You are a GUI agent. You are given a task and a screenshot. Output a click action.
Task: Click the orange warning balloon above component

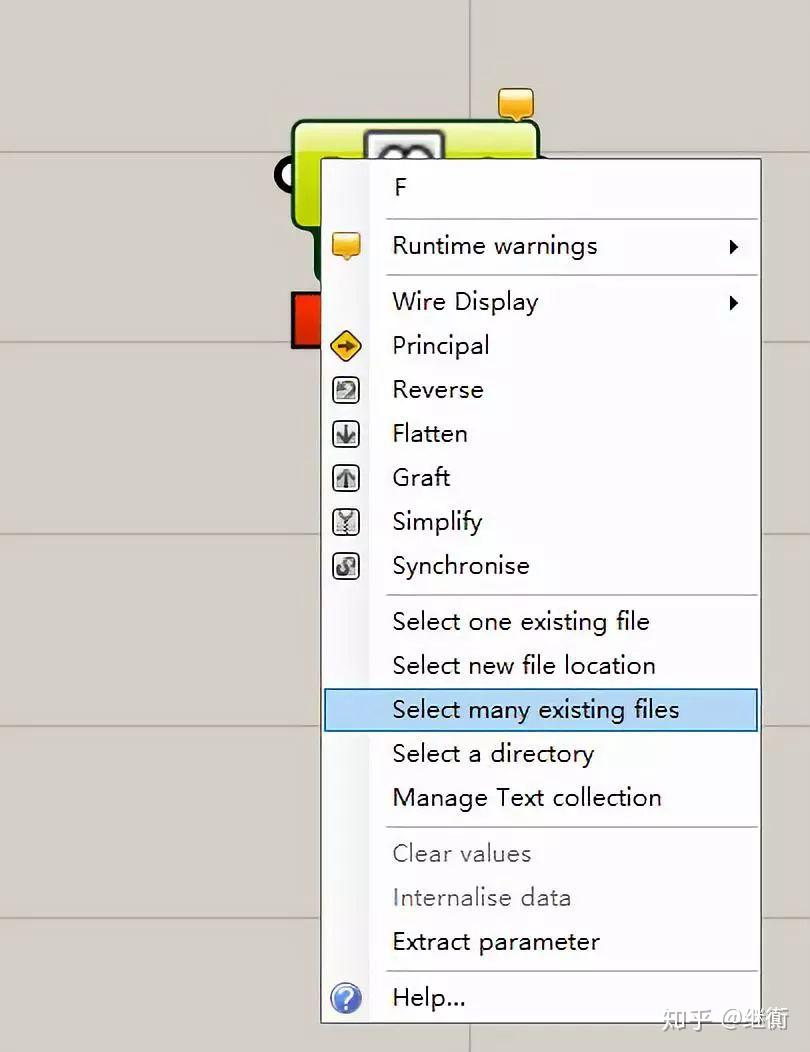click(x=516, y=103)
